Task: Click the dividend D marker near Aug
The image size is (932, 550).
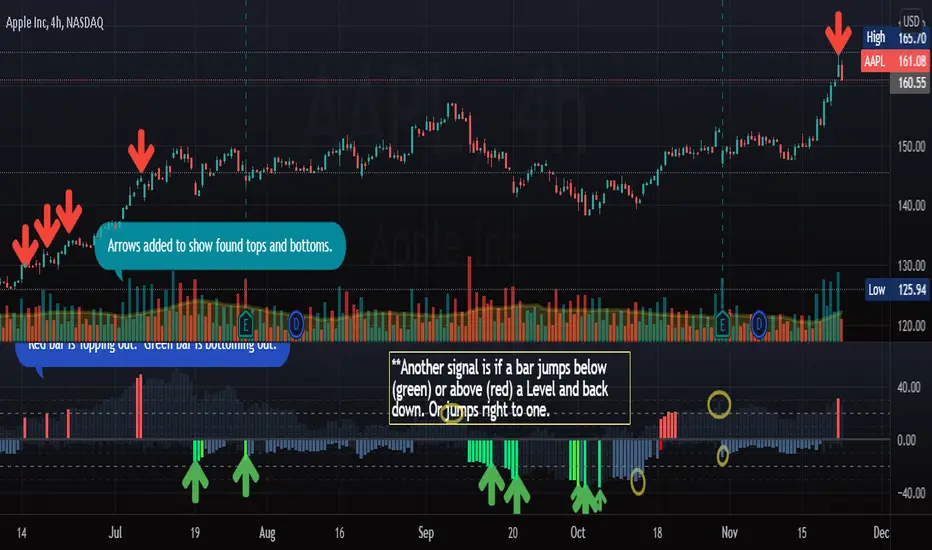Action: click(296, 324)
